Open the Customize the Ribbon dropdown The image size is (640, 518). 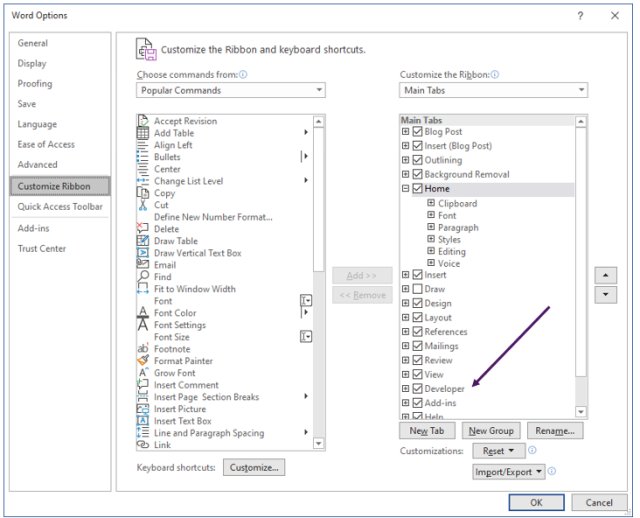point(493,90)
